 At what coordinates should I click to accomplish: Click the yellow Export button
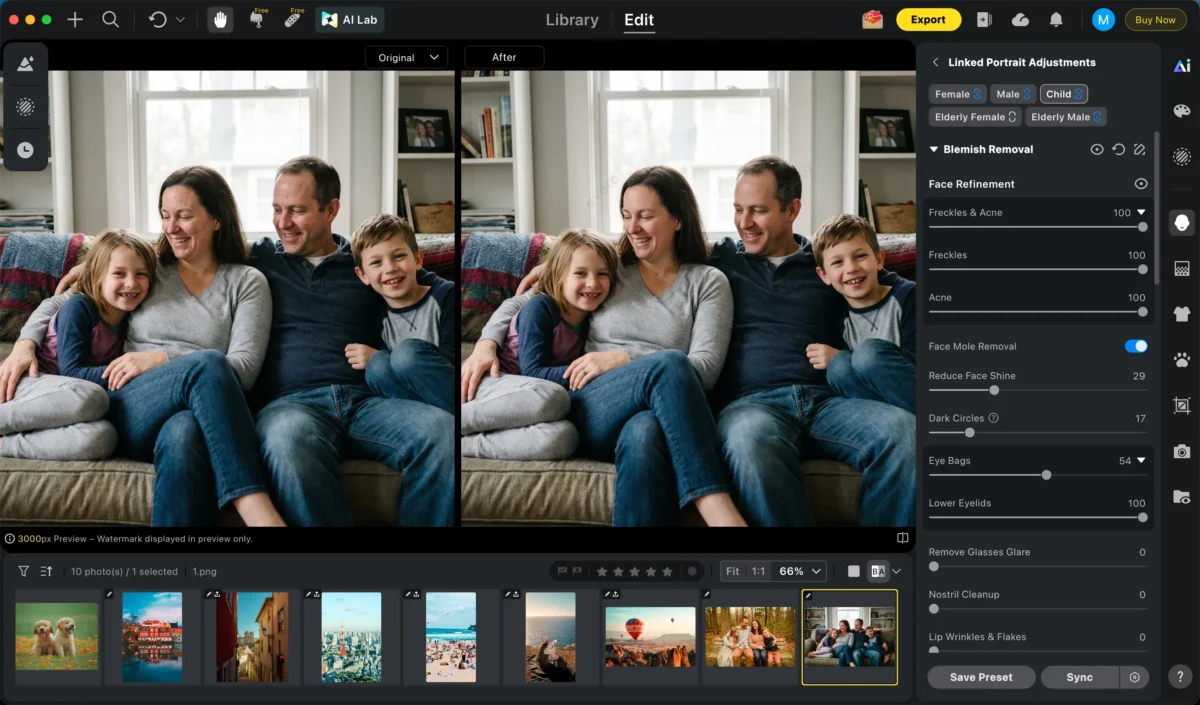click(928, 19)
